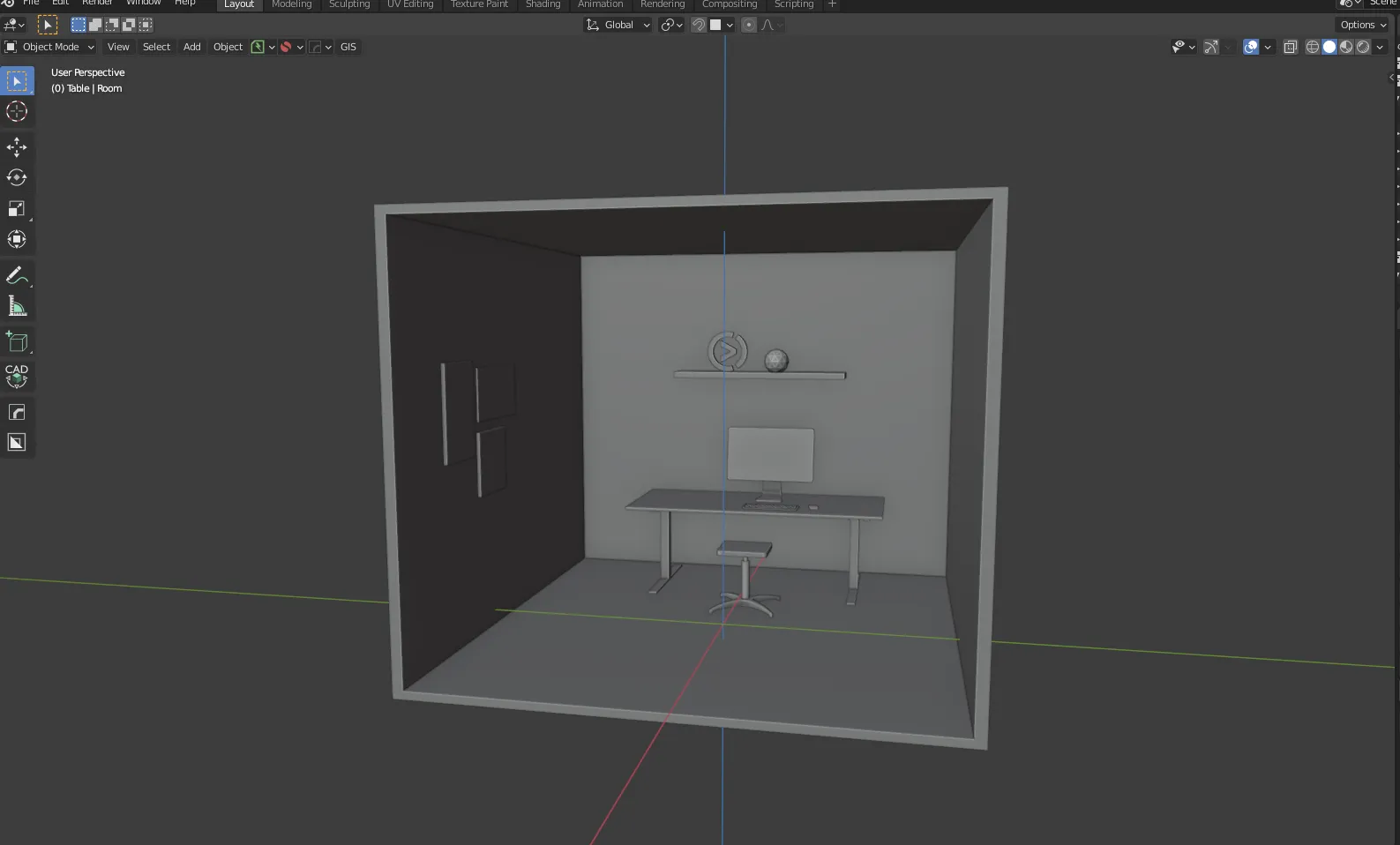The width and height of the screenshot is (1400, 845).
Task: Open the proportional falloff dropdown
Action: point(771,25)
